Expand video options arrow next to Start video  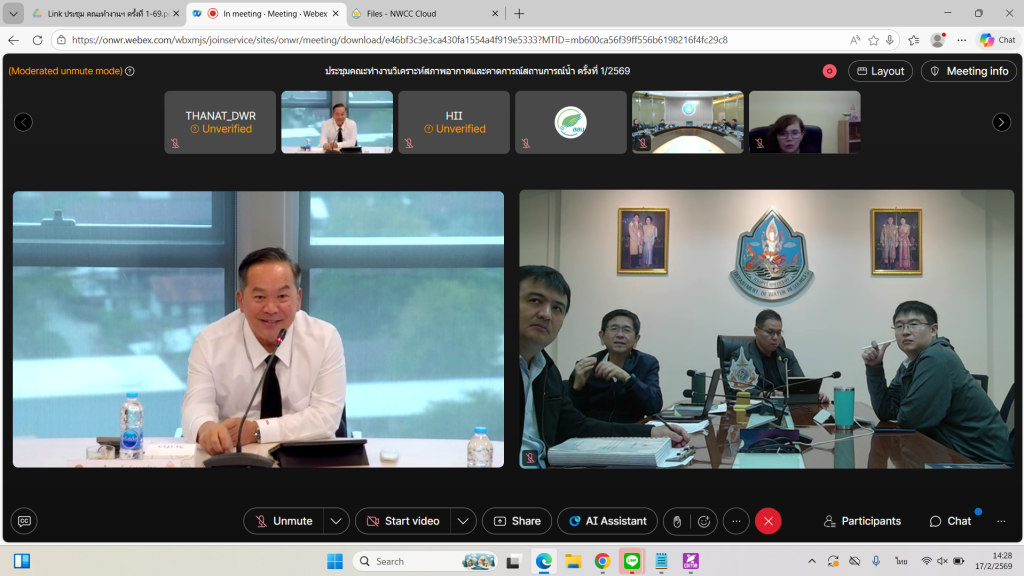pyautogui.click(x=463, y=521)
